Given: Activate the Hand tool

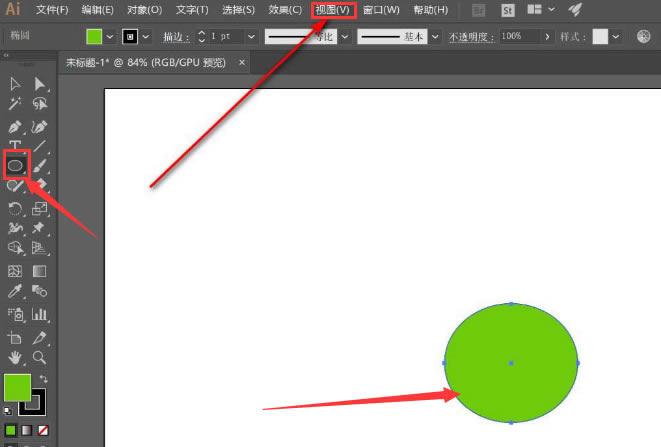Looking at the screenshot, I should point(15,358).
